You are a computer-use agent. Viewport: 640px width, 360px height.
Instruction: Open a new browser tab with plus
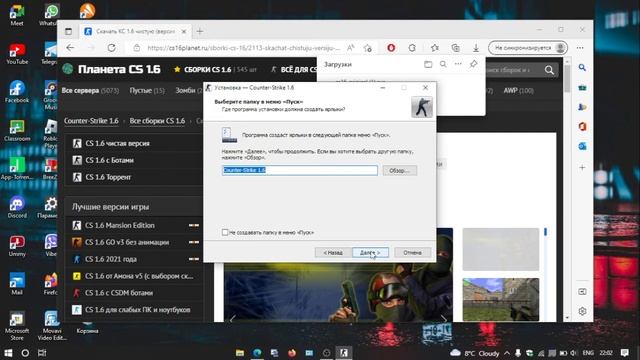pyautogui.click(x=200, y=31)
